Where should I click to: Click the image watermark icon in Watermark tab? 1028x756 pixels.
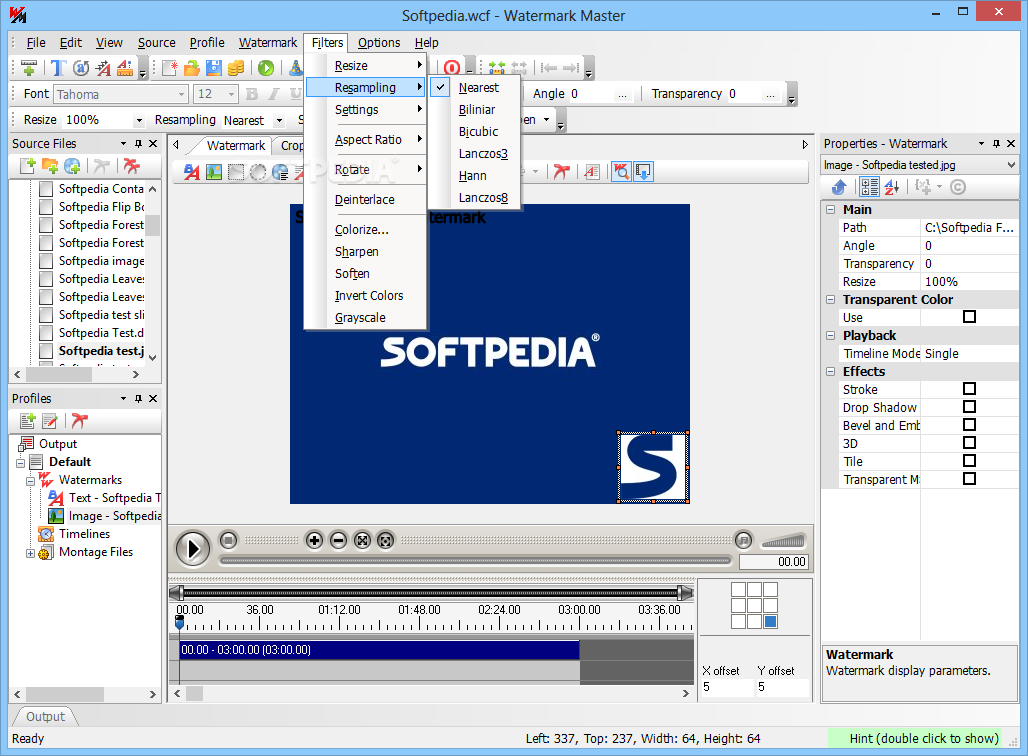pyautogui.click(x=214, y=172)
